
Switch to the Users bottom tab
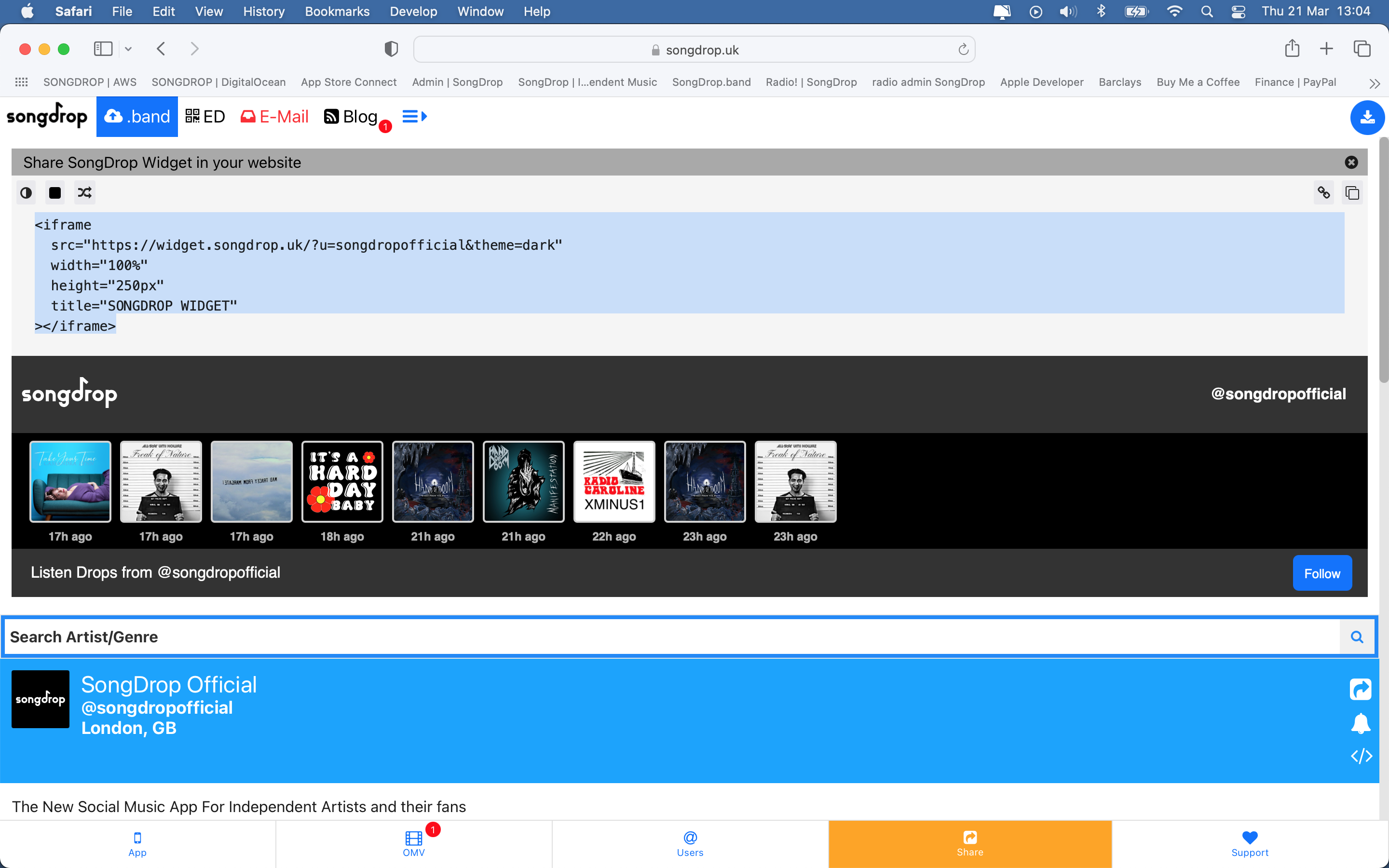click(690, 844)
